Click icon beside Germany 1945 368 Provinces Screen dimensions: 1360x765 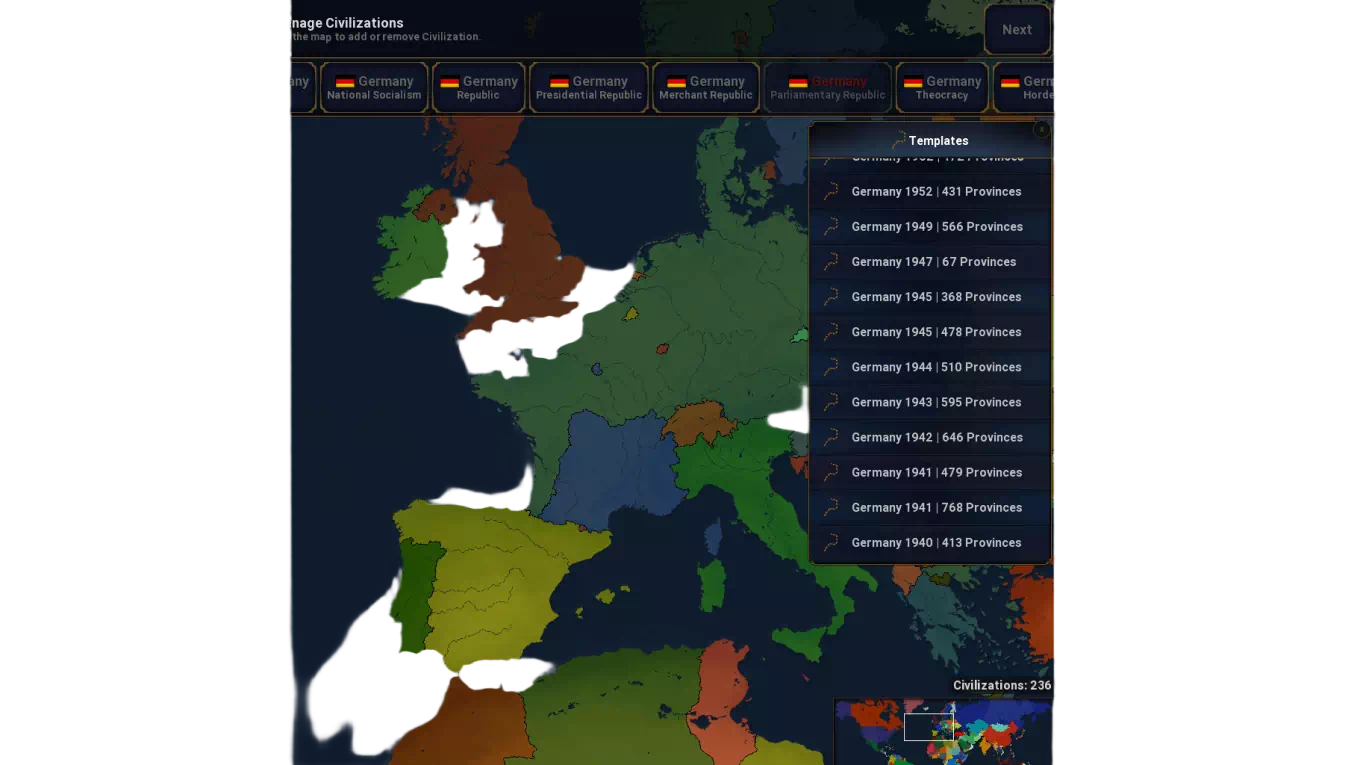(830, 297)
